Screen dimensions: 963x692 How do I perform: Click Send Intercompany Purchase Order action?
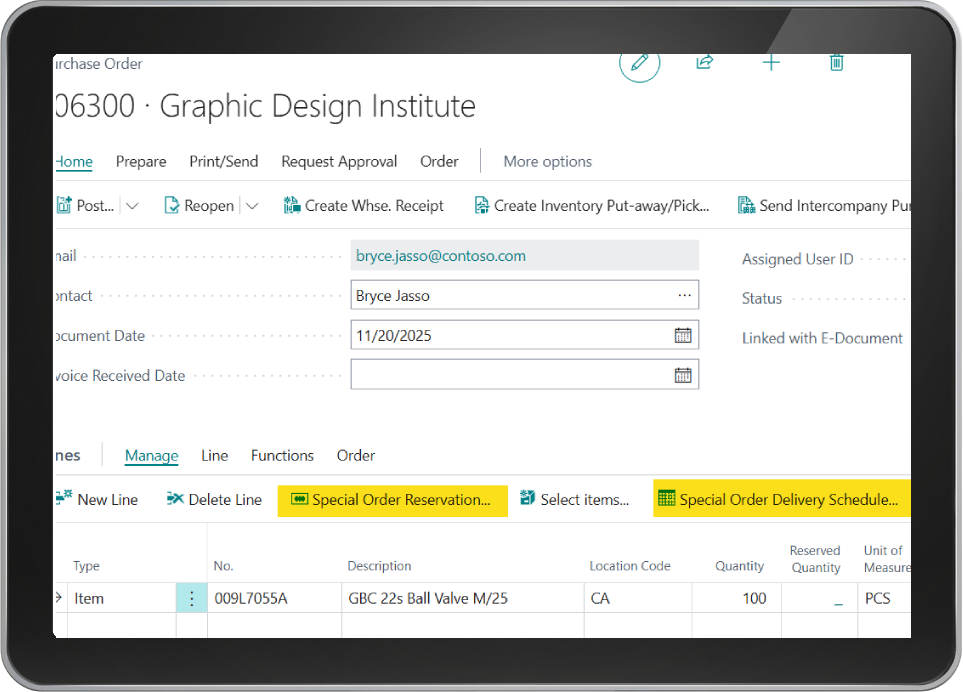(824, 206)
